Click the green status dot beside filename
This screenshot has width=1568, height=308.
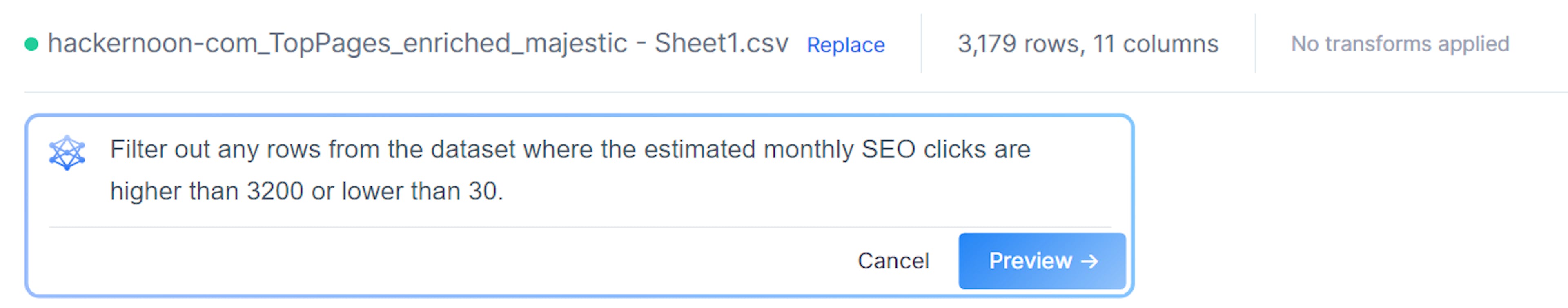32,44
